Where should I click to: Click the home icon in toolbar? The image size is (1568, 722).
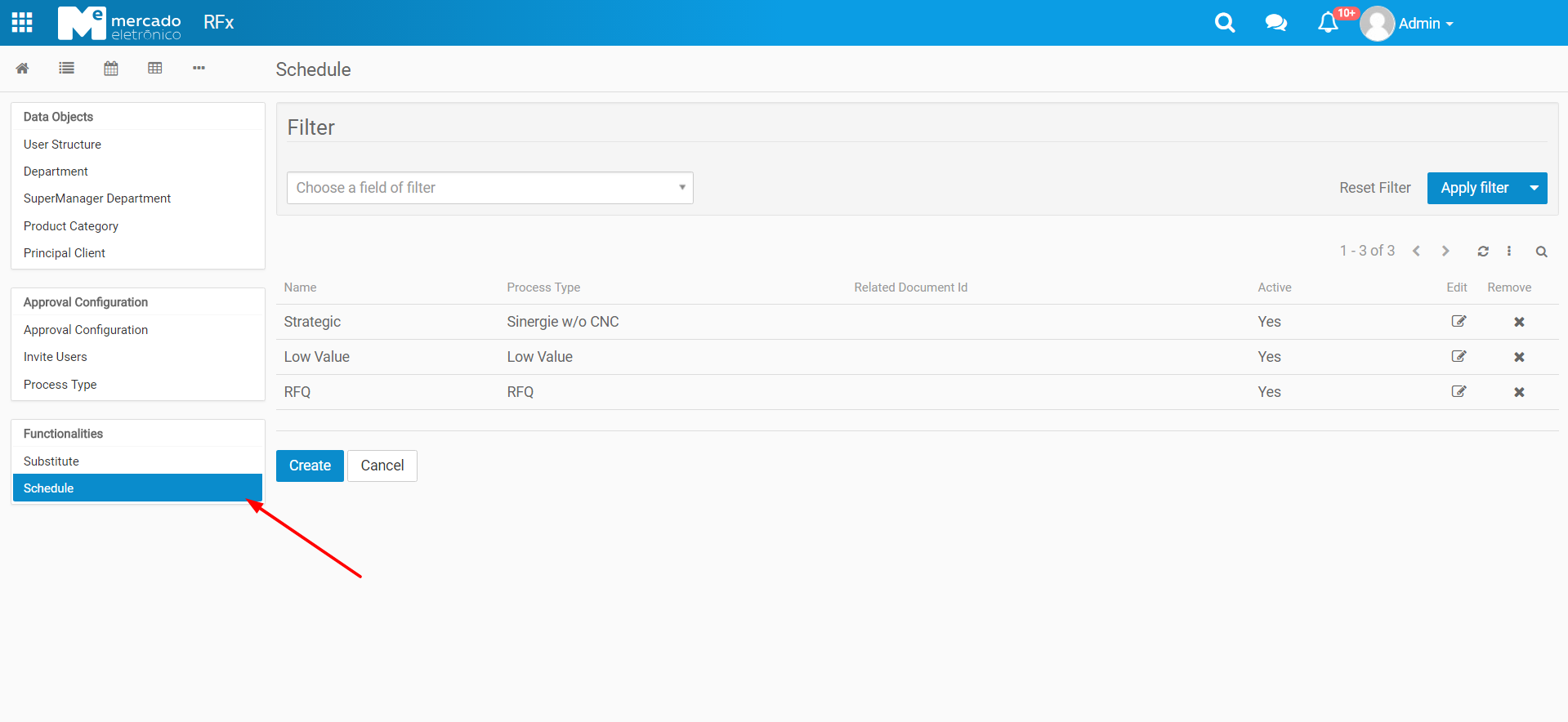23,69
